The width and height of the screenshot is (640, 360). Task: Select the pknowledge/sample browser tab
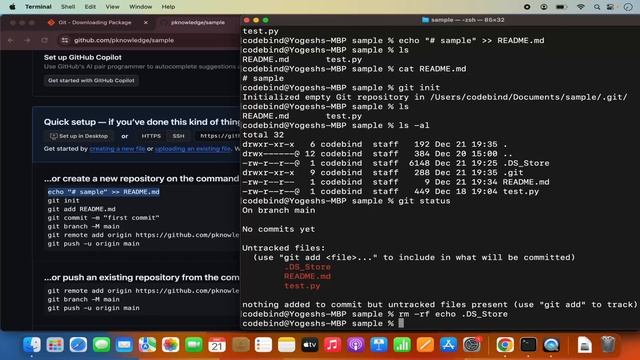[x=198, y=22]
